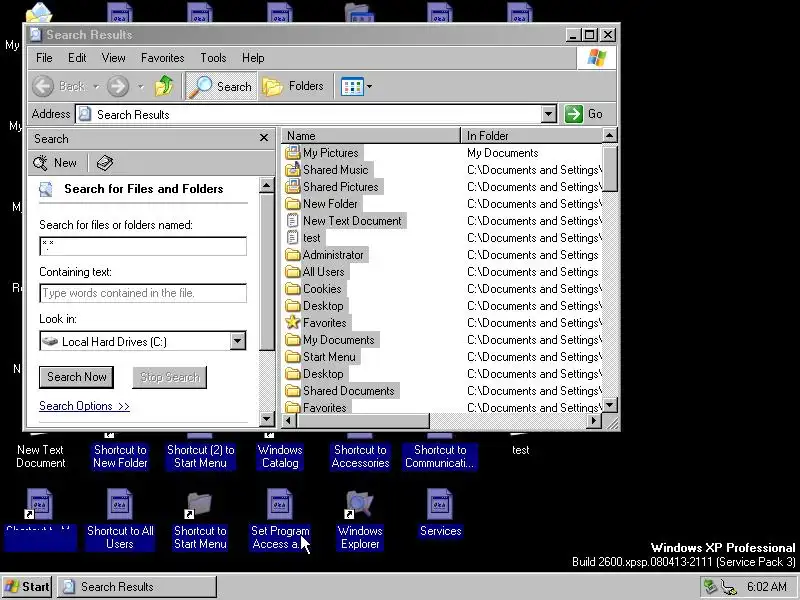The height and width of the screenshot is (600, 800).
Task: Click the taskbar clock showing 6:02 AM
Action: click(x=766, y=587)
